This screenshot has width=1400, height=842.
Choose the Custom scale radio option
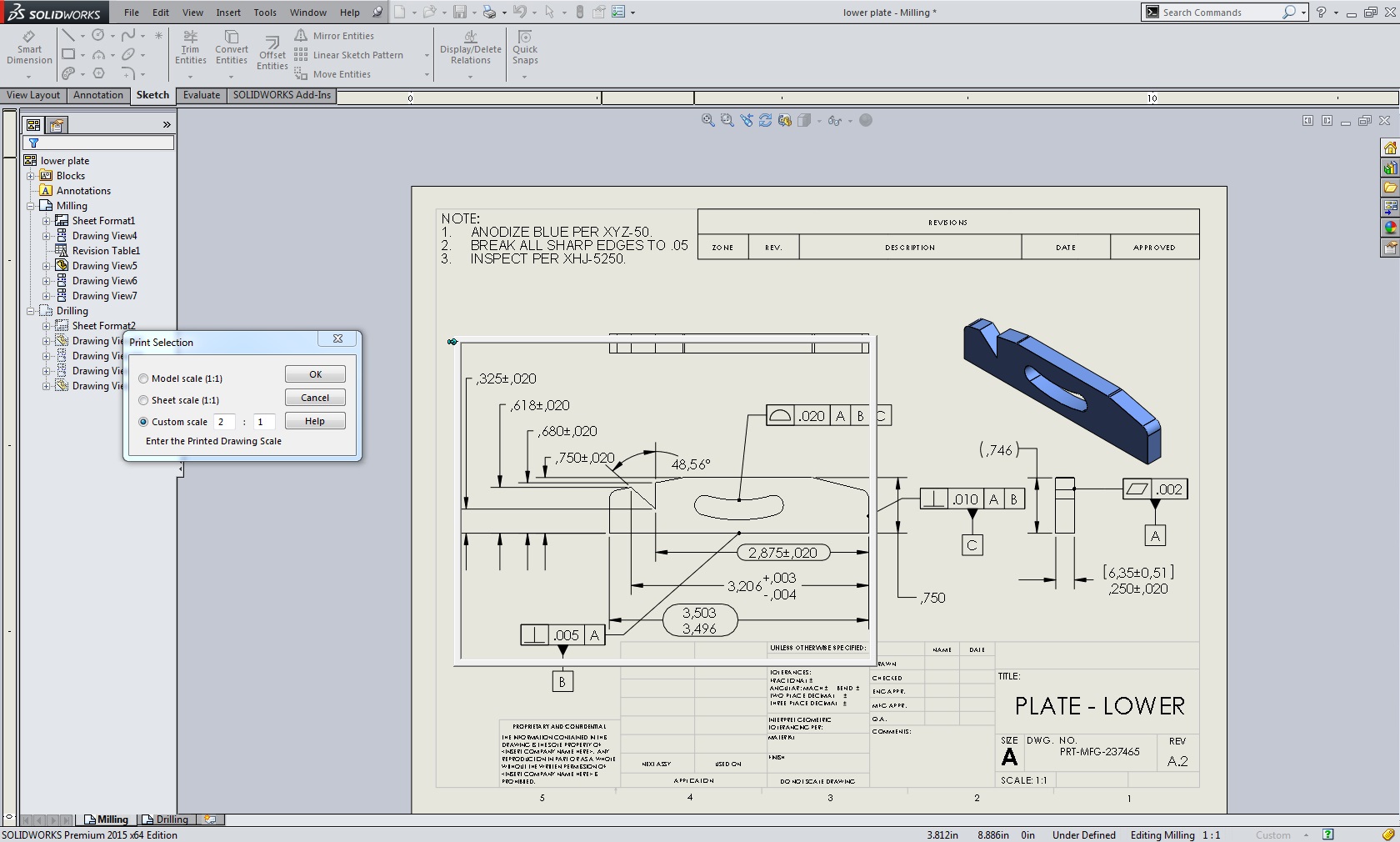click(143, 422)
